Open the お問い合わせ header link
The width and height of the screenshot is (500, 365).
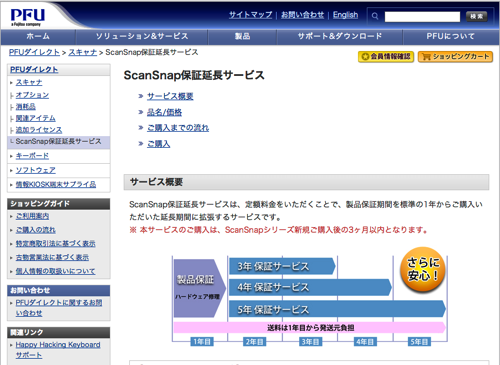[x=302, y=15]
